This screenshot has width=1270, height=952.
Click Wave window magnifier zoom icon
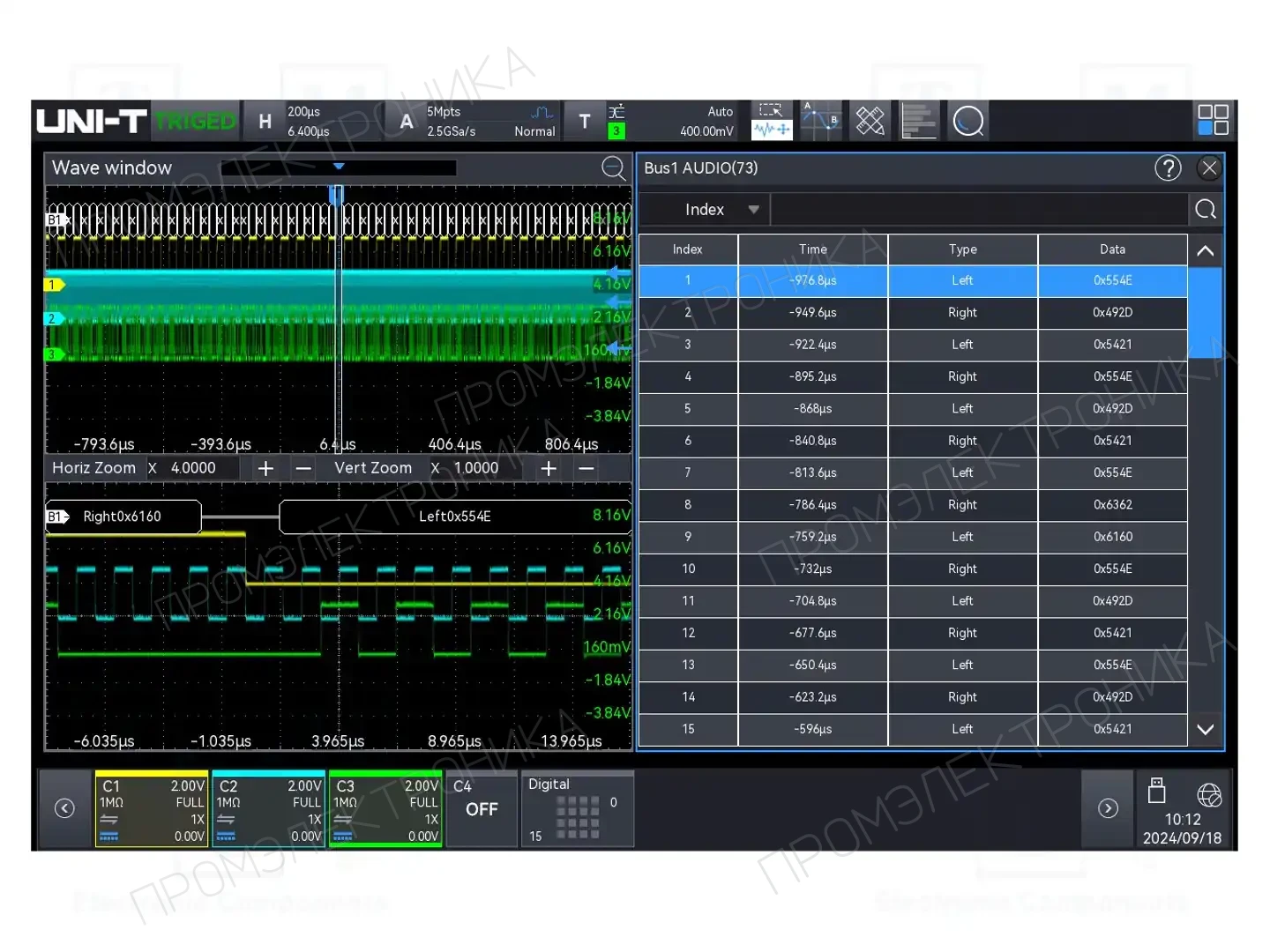(x=614, y=167)
